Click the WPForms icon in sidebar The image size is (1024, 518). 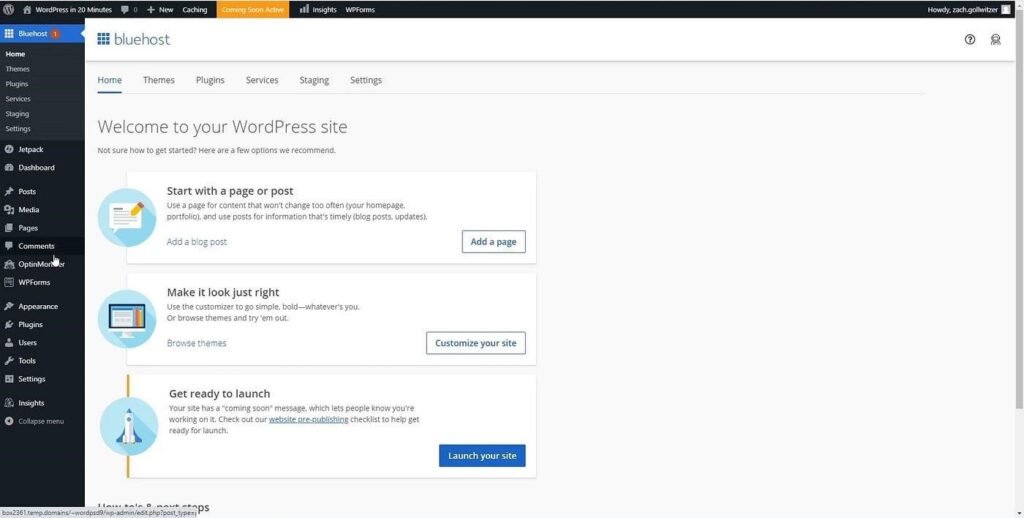pyautogui.click(x=9, y=282)
